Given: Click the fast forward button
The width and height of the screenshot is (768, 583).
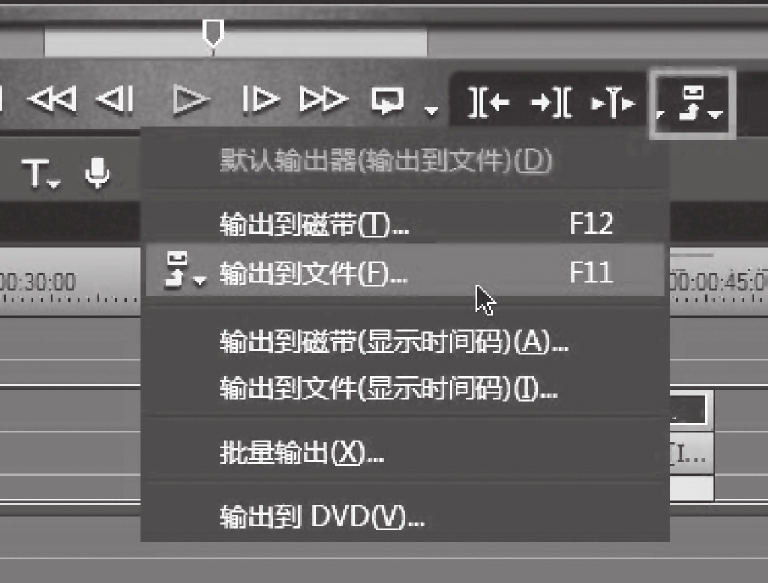Looking at the screenshot, I should [x=324, y=99].
